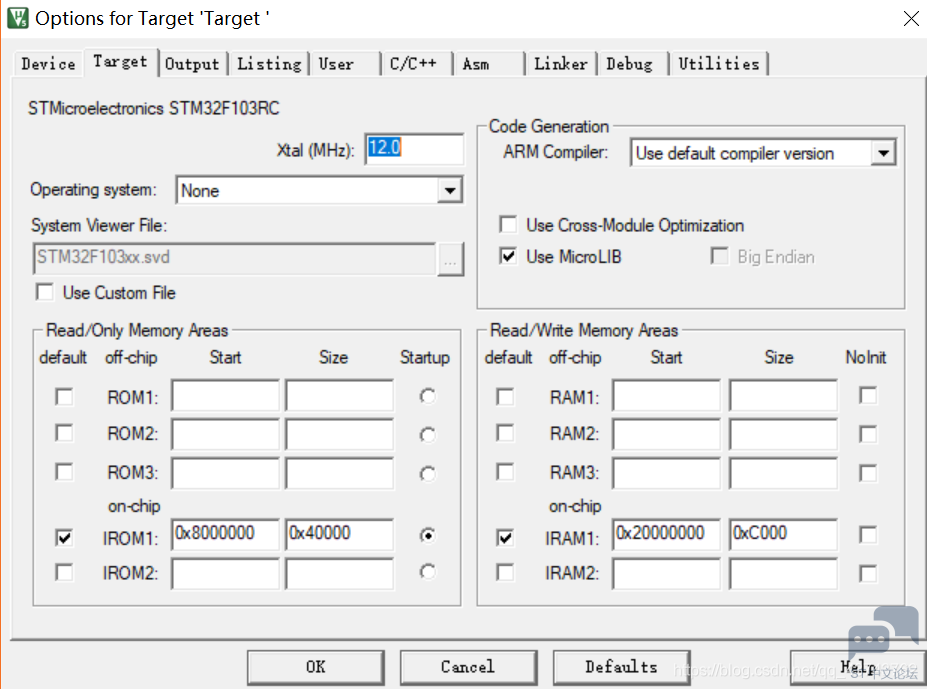Toggle the IRAM1 default checkbox

click(505, 538)
